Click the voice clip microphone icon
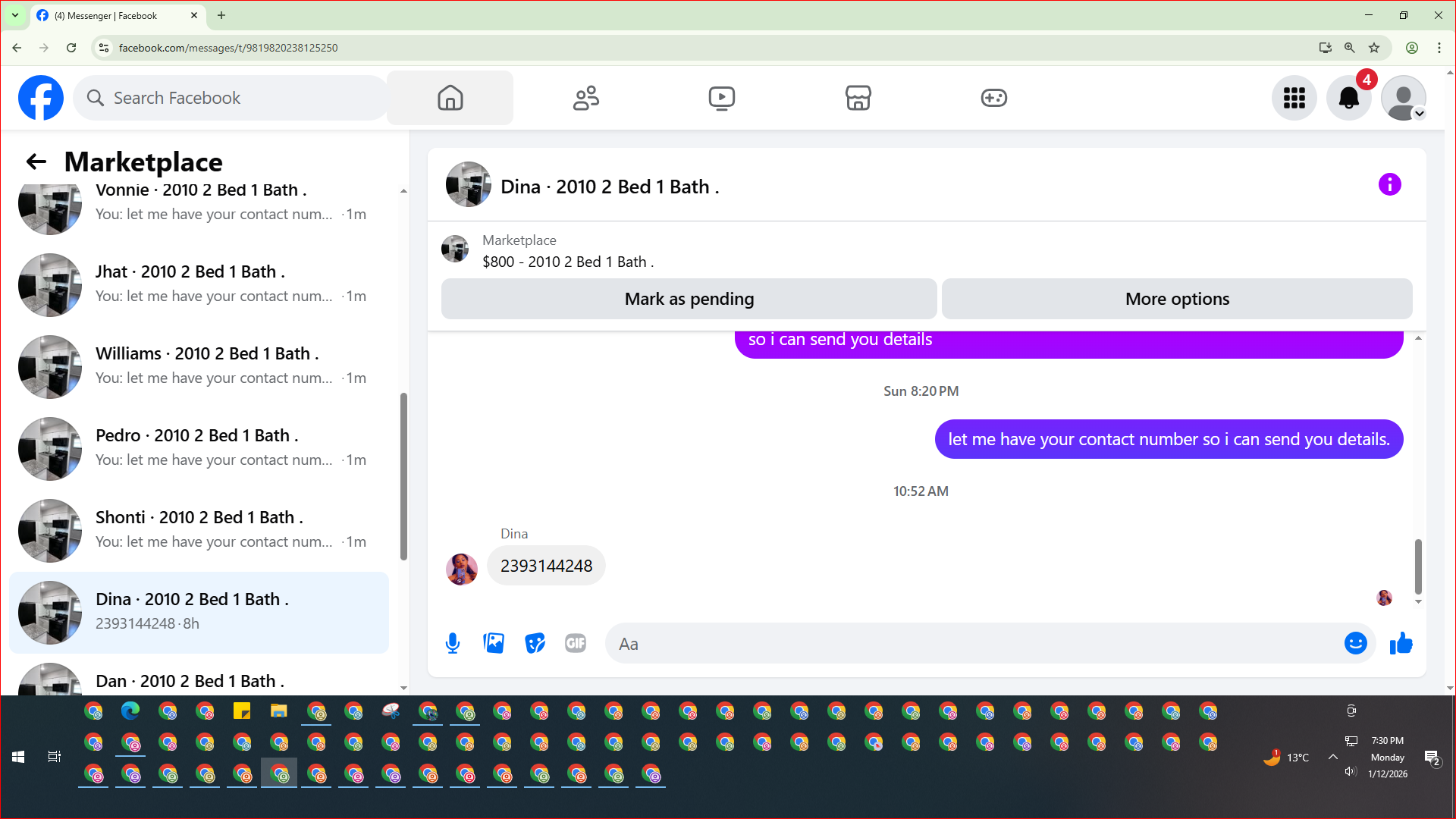Viewport: 1456px width, 819px height. [453, 643]
